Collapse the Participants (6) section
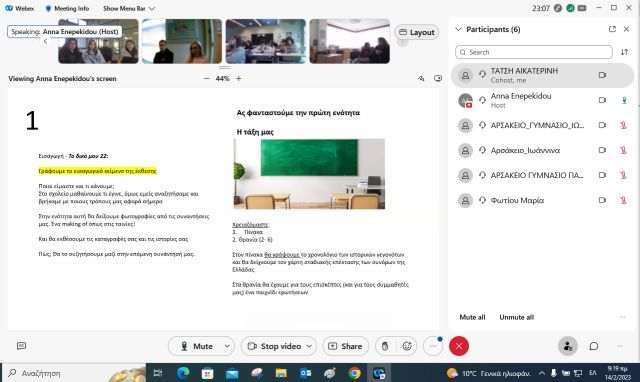 pos(458,29)
